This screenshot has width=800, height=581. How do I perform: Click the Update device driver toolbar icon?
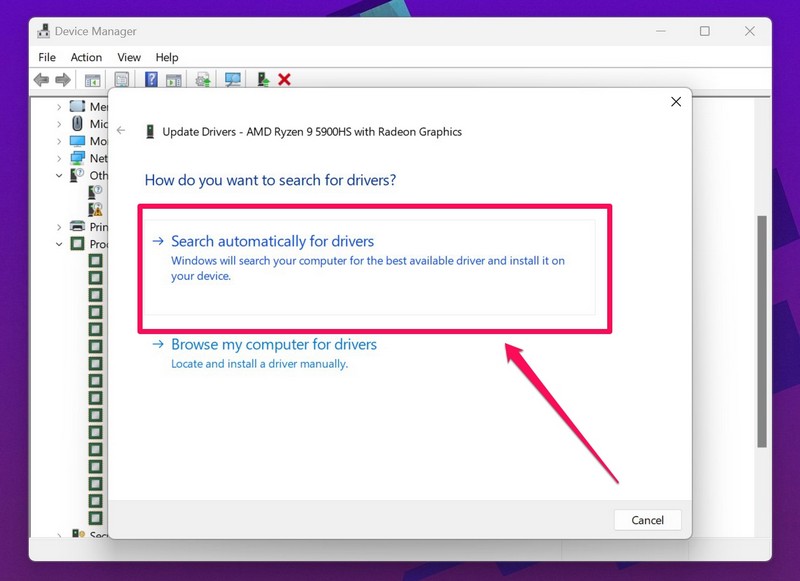tap(203, 80)
